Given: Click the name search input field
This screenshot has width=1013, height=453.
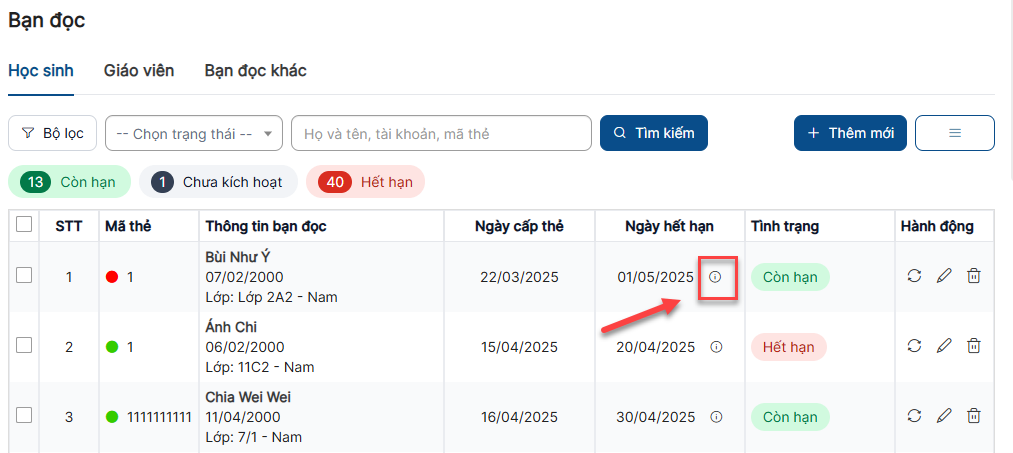Looking at the screenshot, I should (x=441, y=133).
